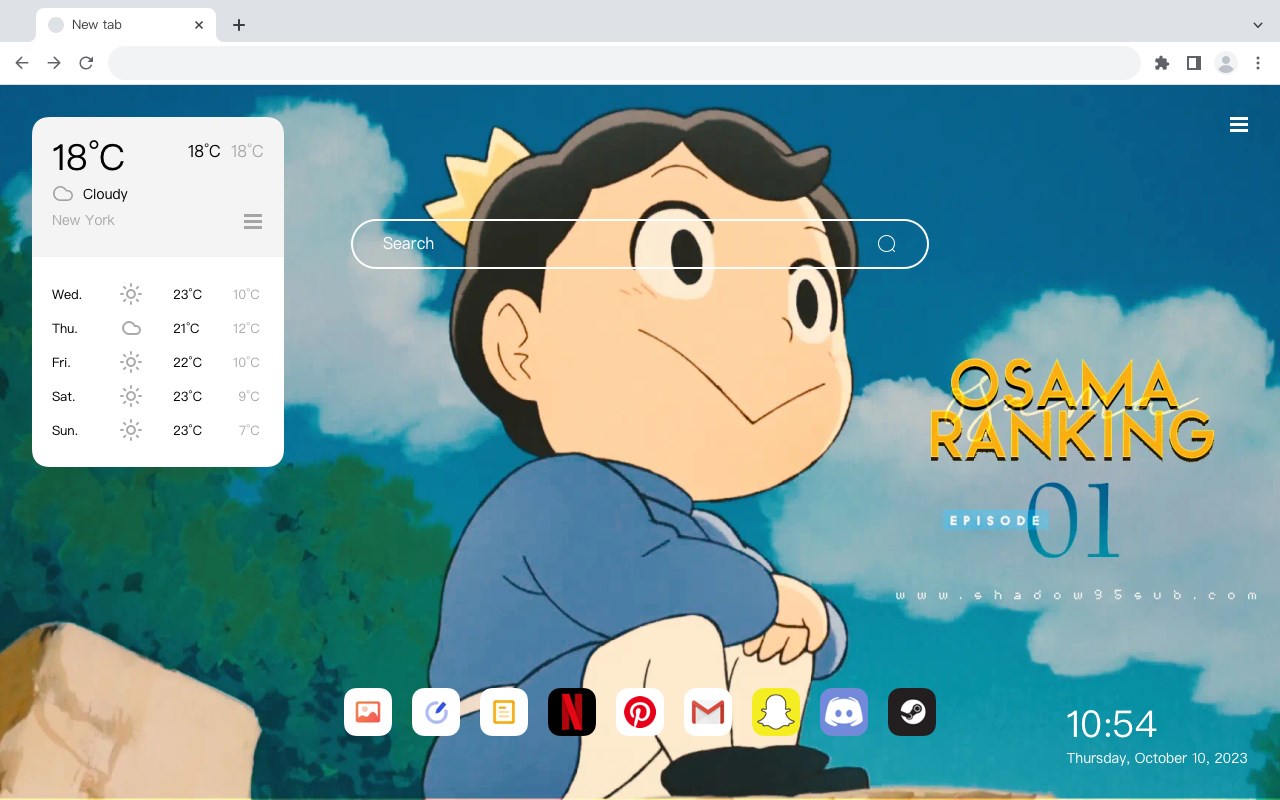The width and height of the screenshot is (1280, 800).
Task: Go forward to the next page
Action: [54, 63]
